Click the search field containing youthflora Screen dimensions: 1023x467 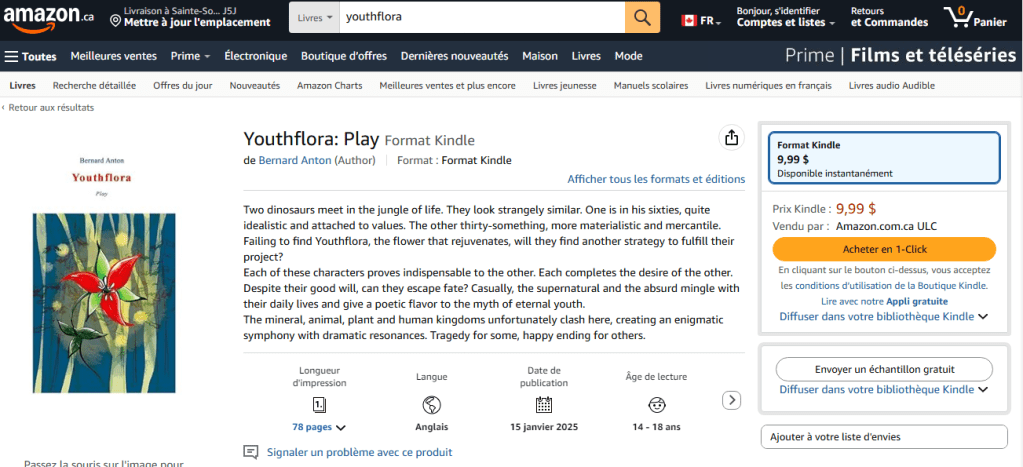[480, 18]
